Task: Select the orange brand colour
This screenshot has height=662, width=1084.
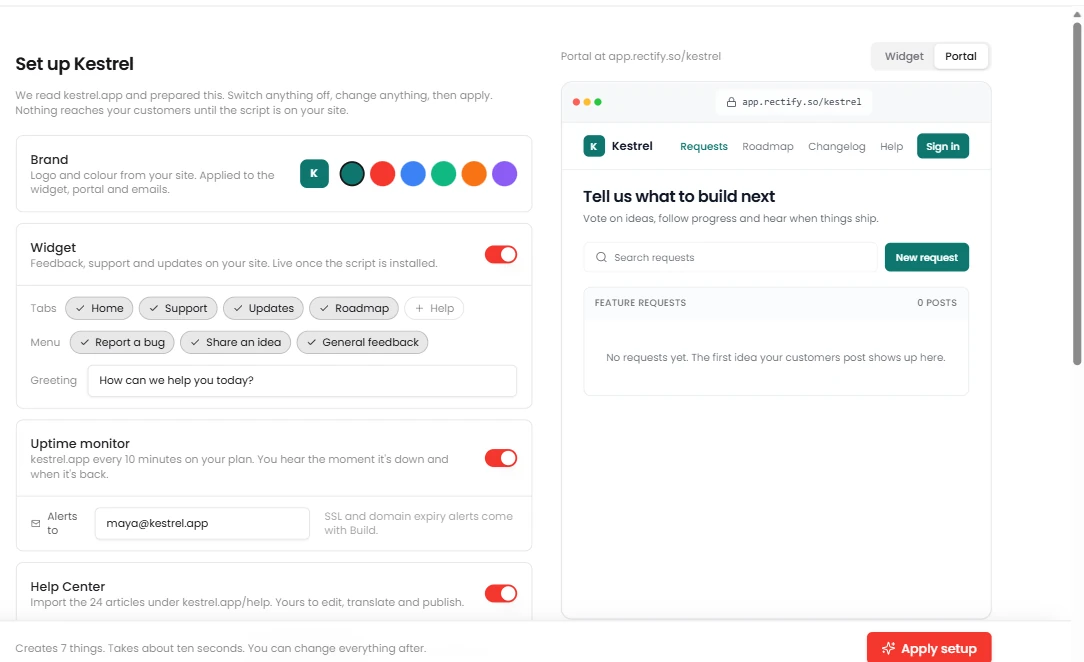Action: click(474, 173)
